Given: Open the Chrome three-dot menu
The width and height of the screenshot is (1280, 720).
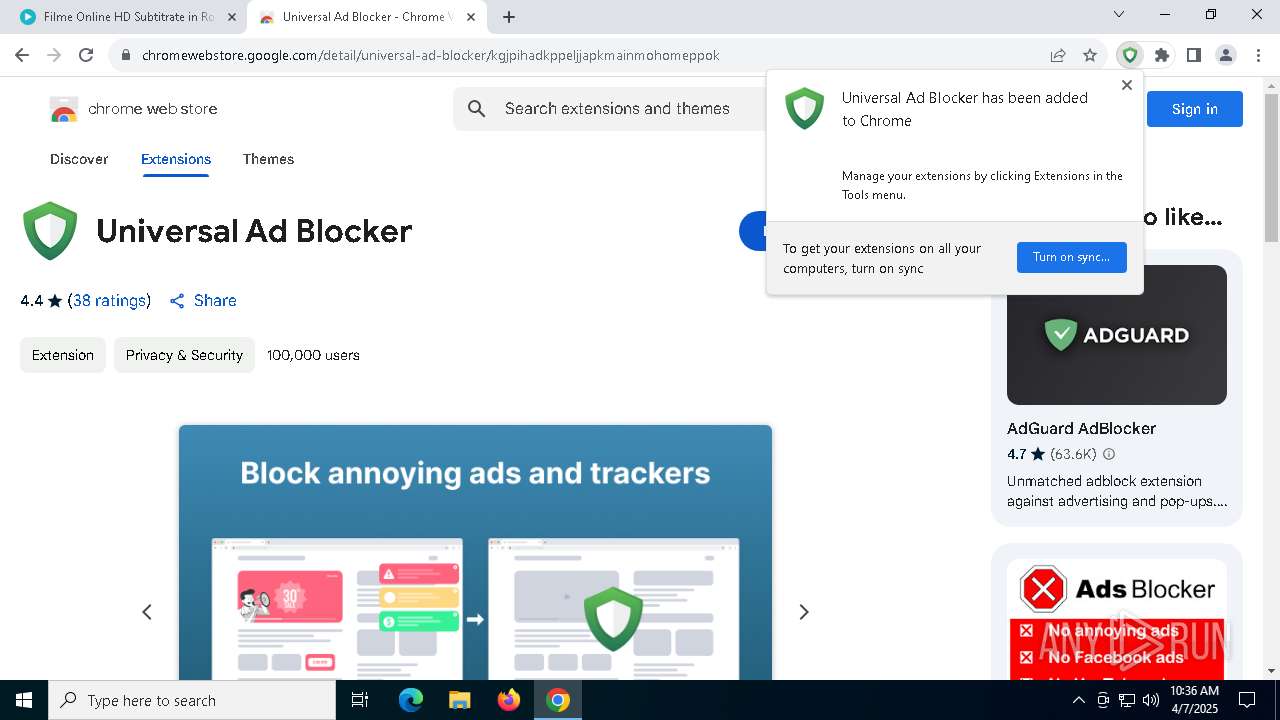Looking at the screenshot, I should (x=1258, y=55).
